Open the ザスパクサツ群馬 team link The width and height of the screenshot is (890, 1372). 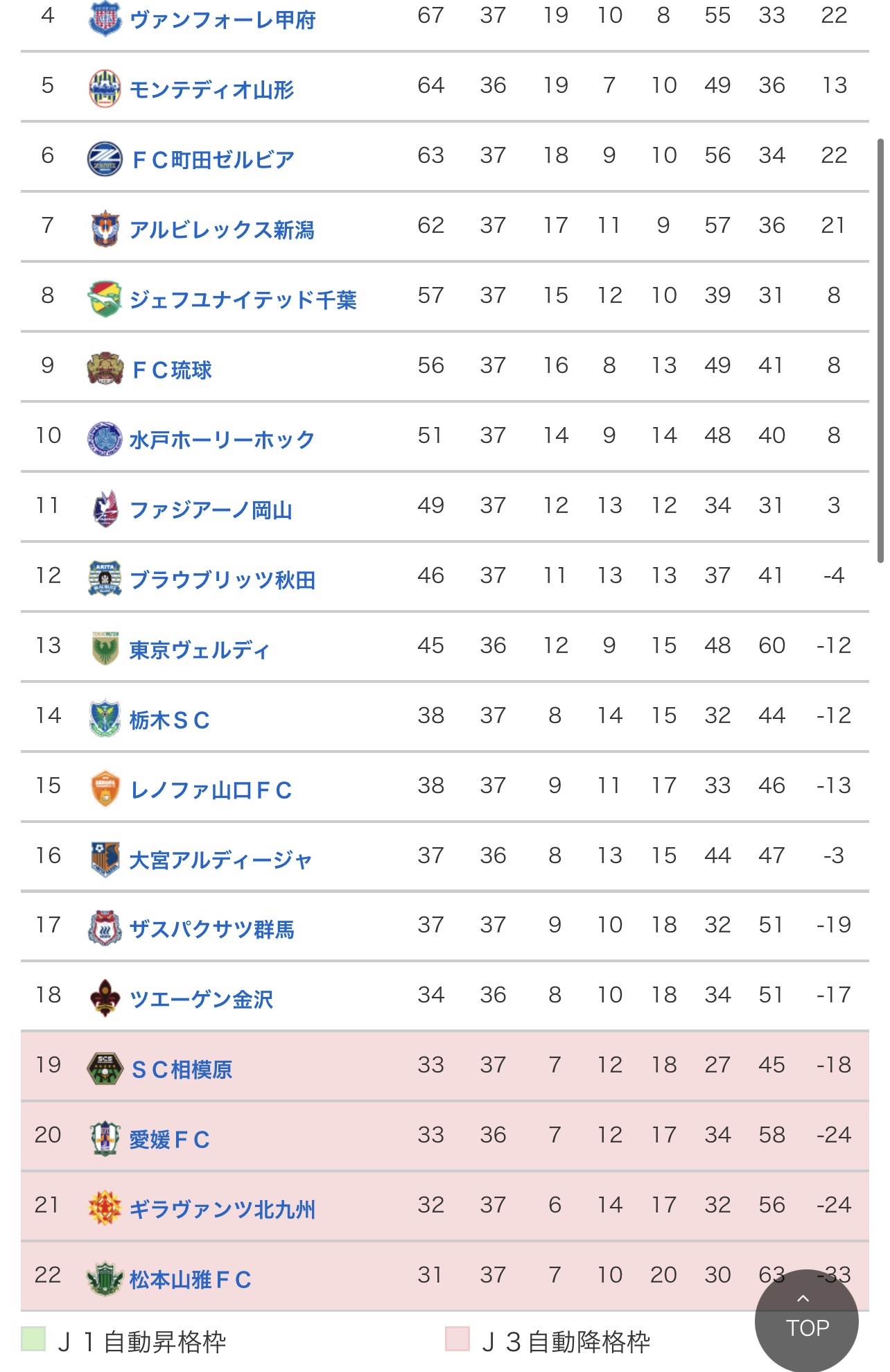(212, 929)
